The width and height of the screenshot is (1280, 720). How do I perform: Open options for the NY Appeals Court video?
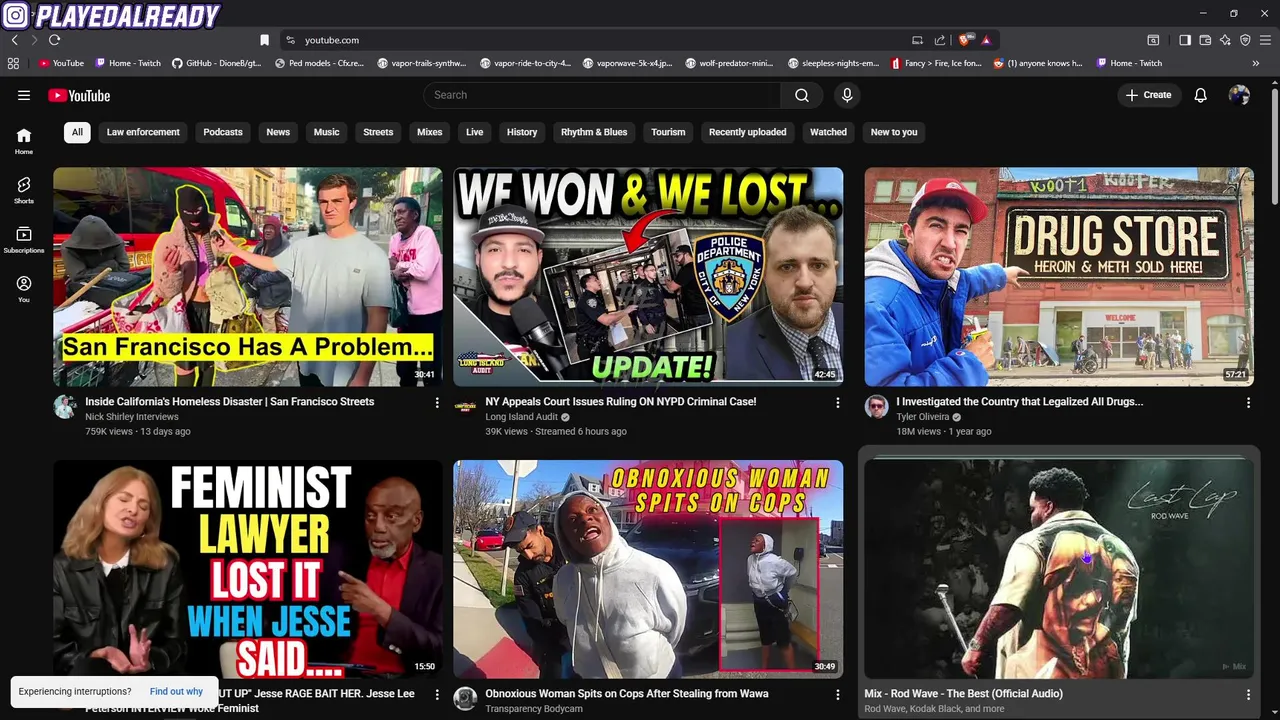point(838,402)
